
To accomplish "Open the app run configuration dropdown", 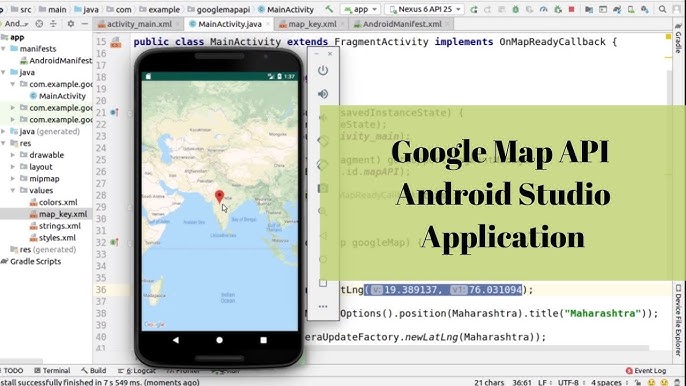I will click(360, 9).
